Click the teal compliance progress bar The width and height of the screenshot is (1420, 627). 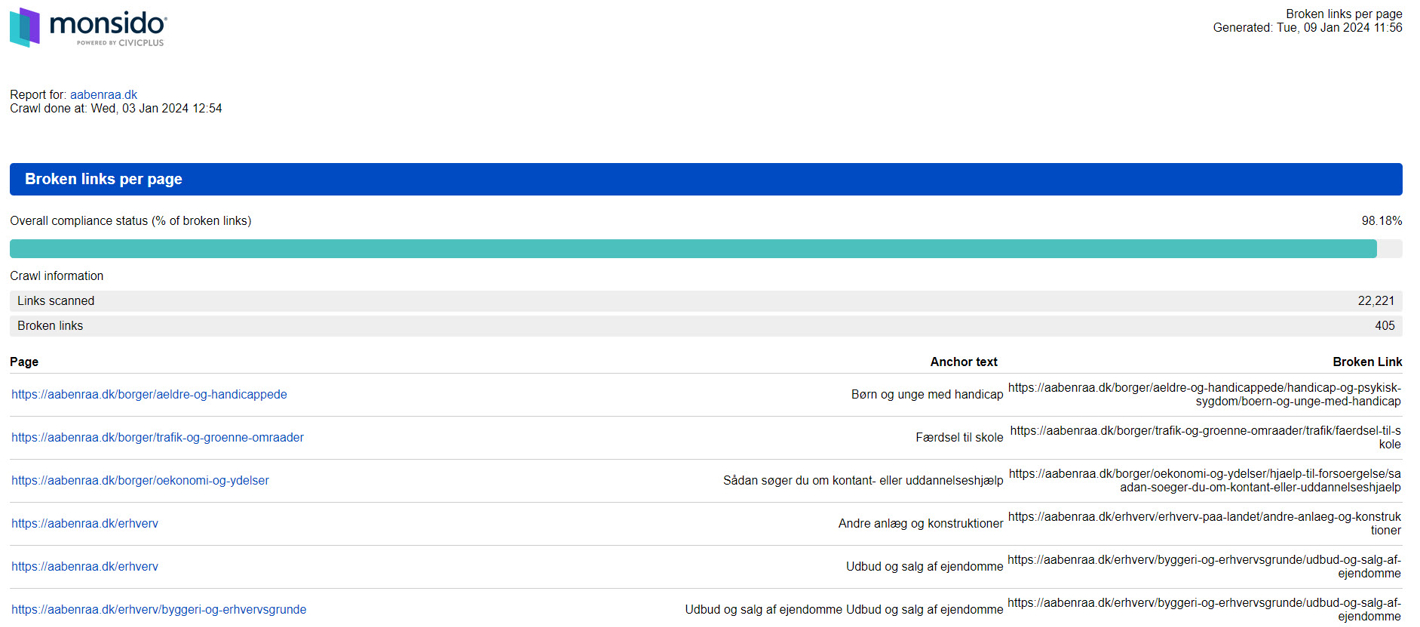pyautogui.click(x=692, y=249)
